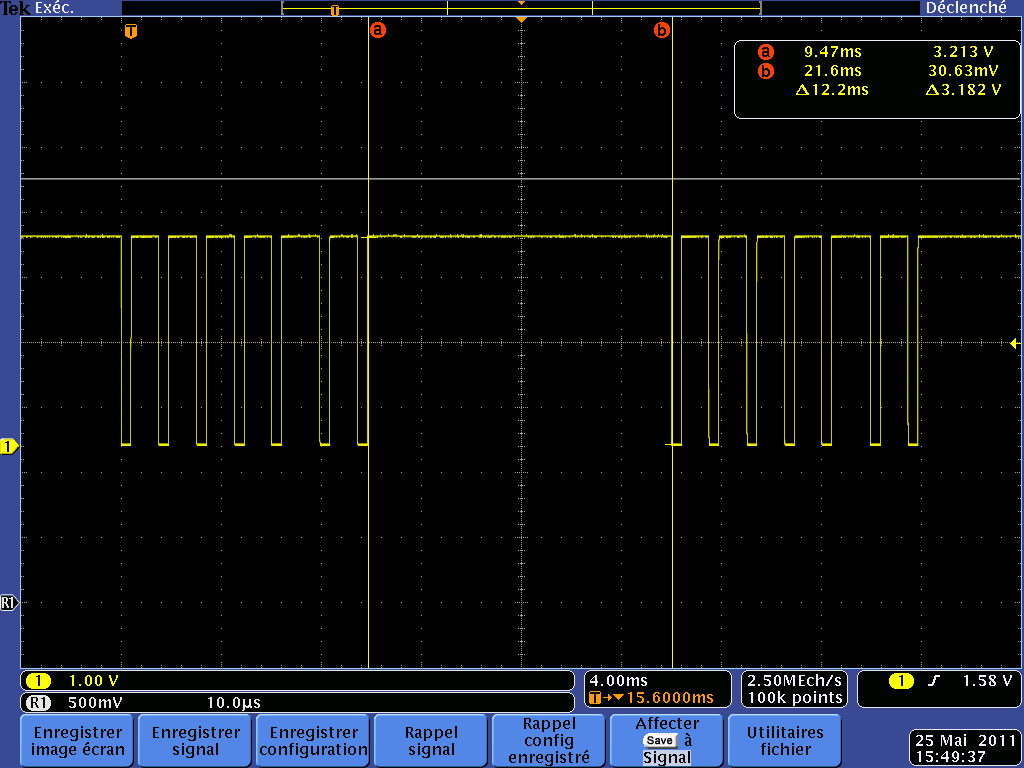Click the Tek logo in top corner
This screenshot has width=1024, height=768.
(16, 8)
